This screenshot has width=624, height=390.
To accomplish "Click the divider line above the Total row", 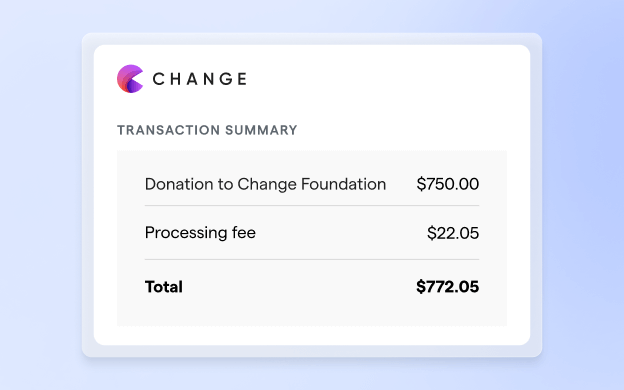I will click(312, 259).
